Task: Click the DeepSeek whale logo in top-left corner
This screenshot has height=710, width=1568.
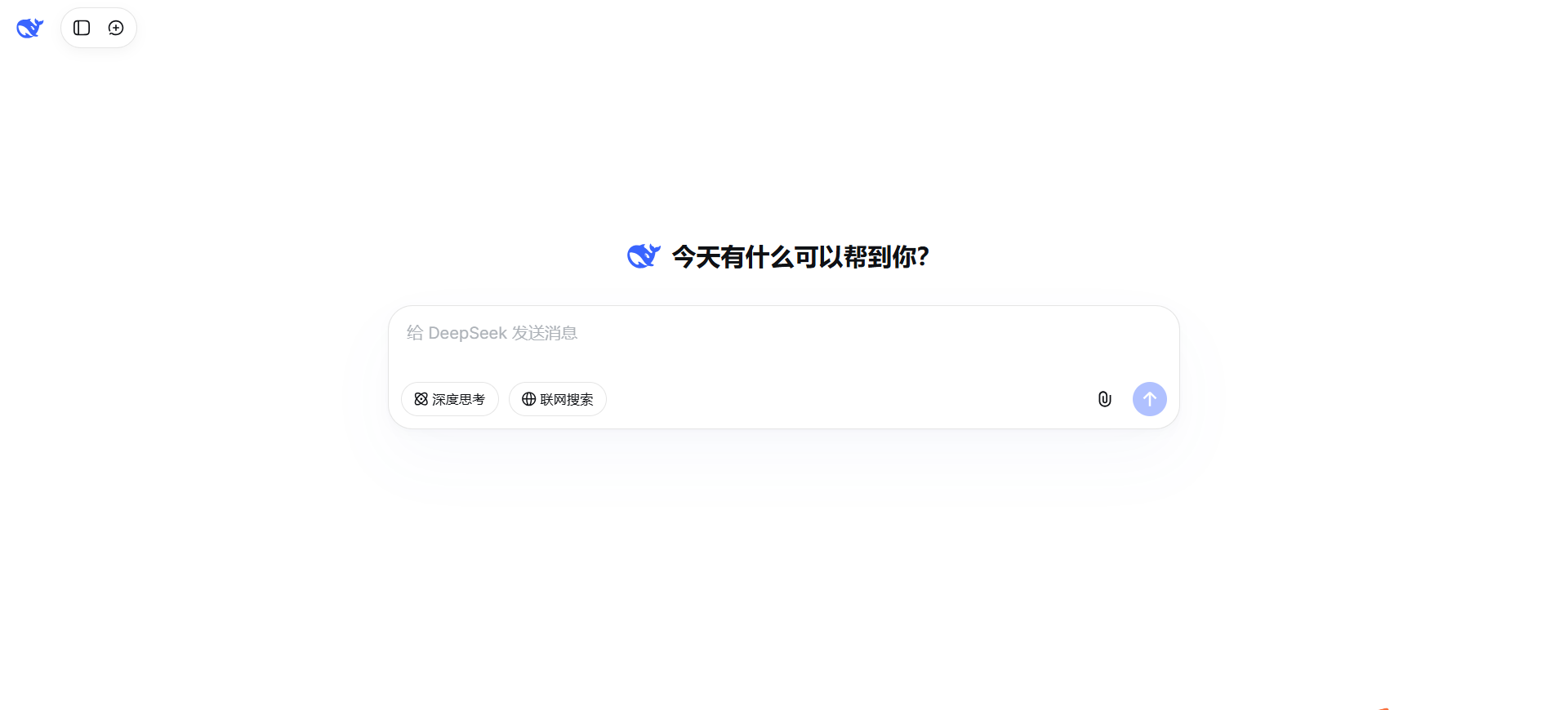Action: point(30,28)
